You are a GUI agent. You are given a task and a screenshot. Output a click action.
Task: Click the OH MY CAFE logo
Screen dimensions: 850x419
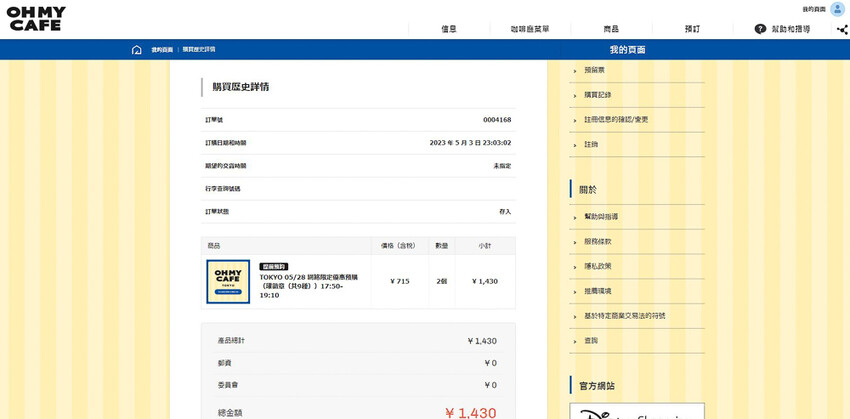36,18
